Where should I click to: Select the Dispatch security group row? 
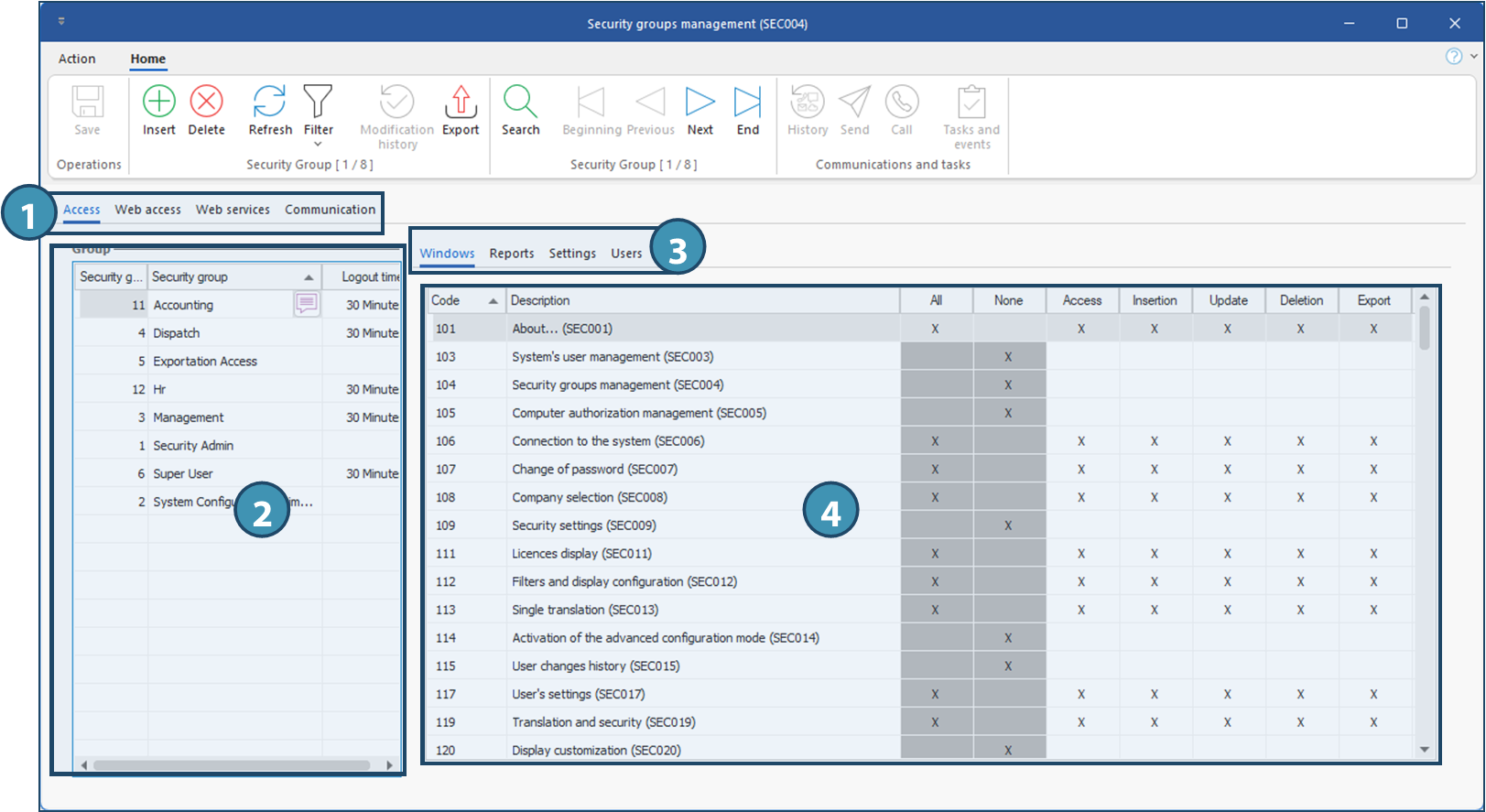click(x=177, y=333)
